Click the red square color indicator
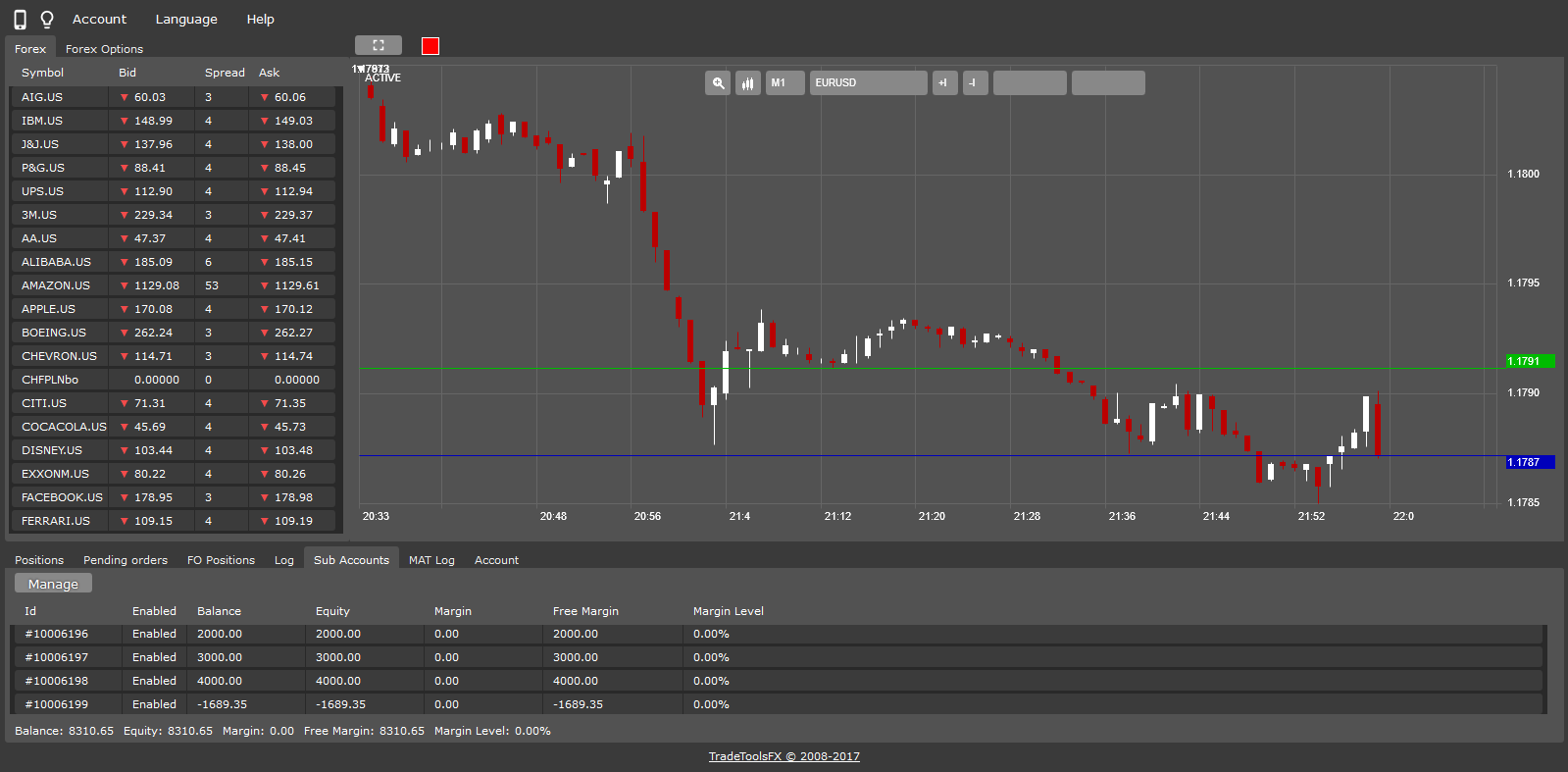Viewport: 1568px width, 772px height. click(430, 46)
